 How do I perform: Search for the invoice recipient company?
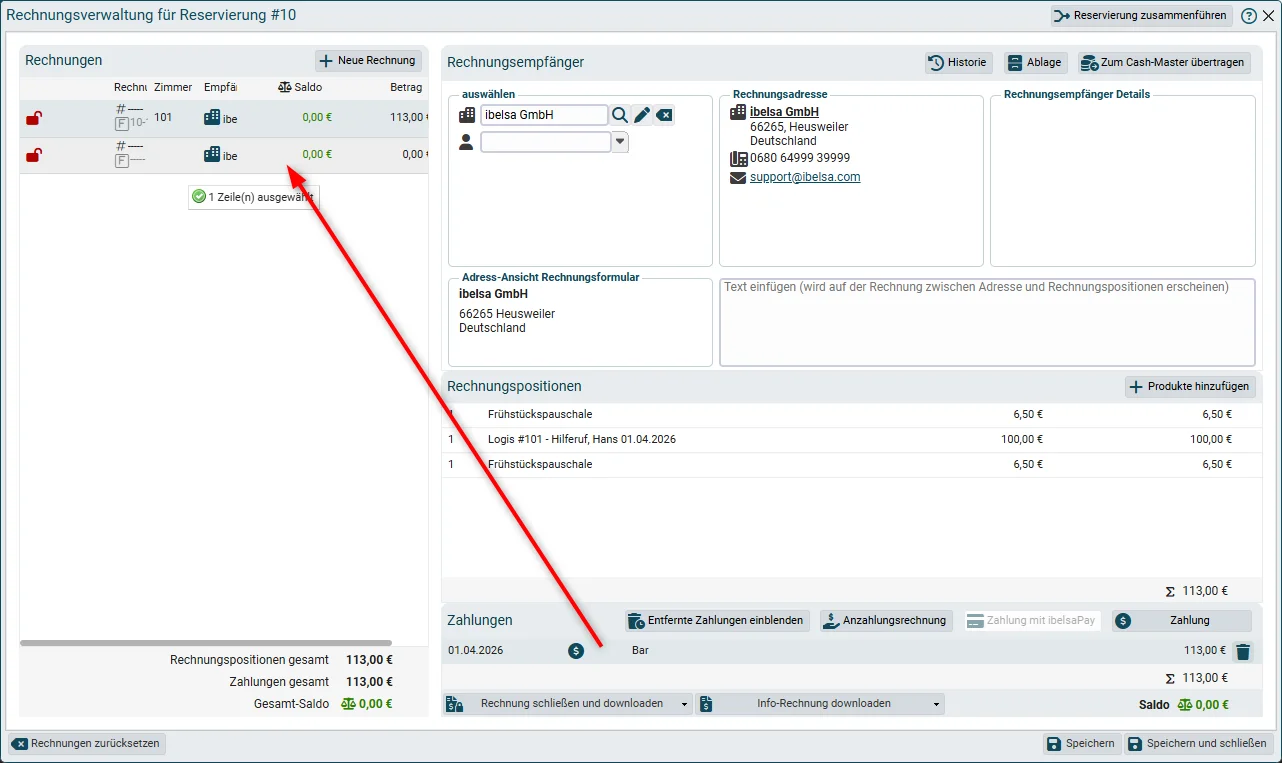[620, 115]
